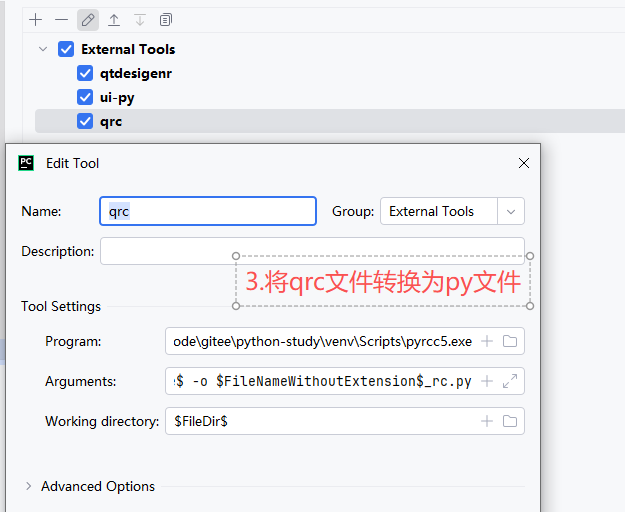Select the qtdesigenr tree item

pyautogui.click(x=136, y=73)
